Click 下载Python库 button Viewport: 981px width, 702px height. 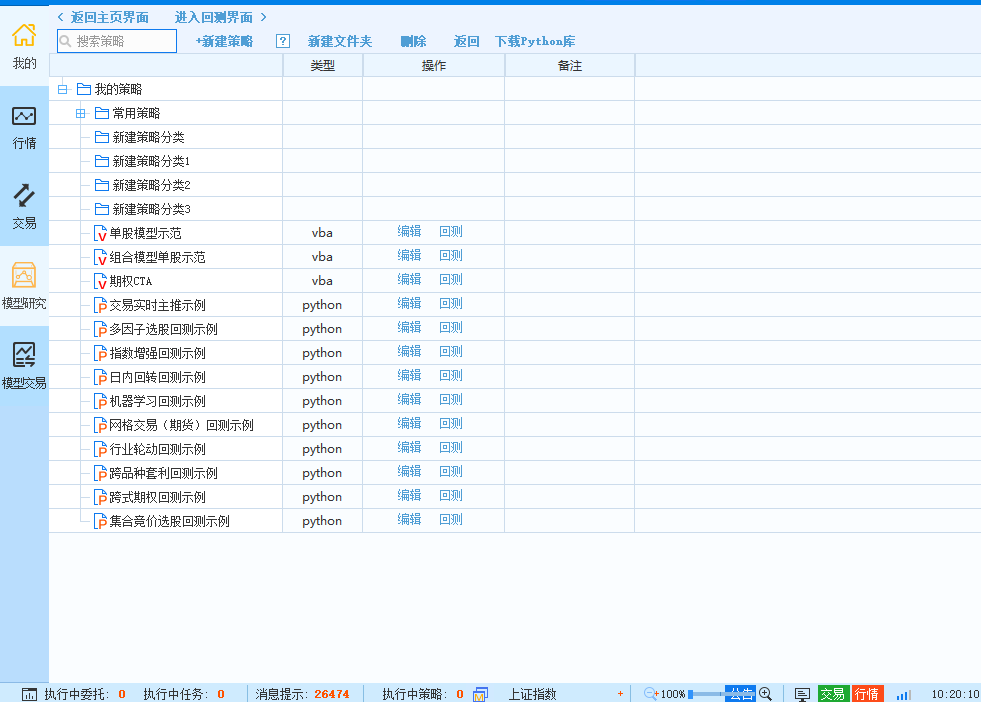pyautogui.click(x=535, y=41)
